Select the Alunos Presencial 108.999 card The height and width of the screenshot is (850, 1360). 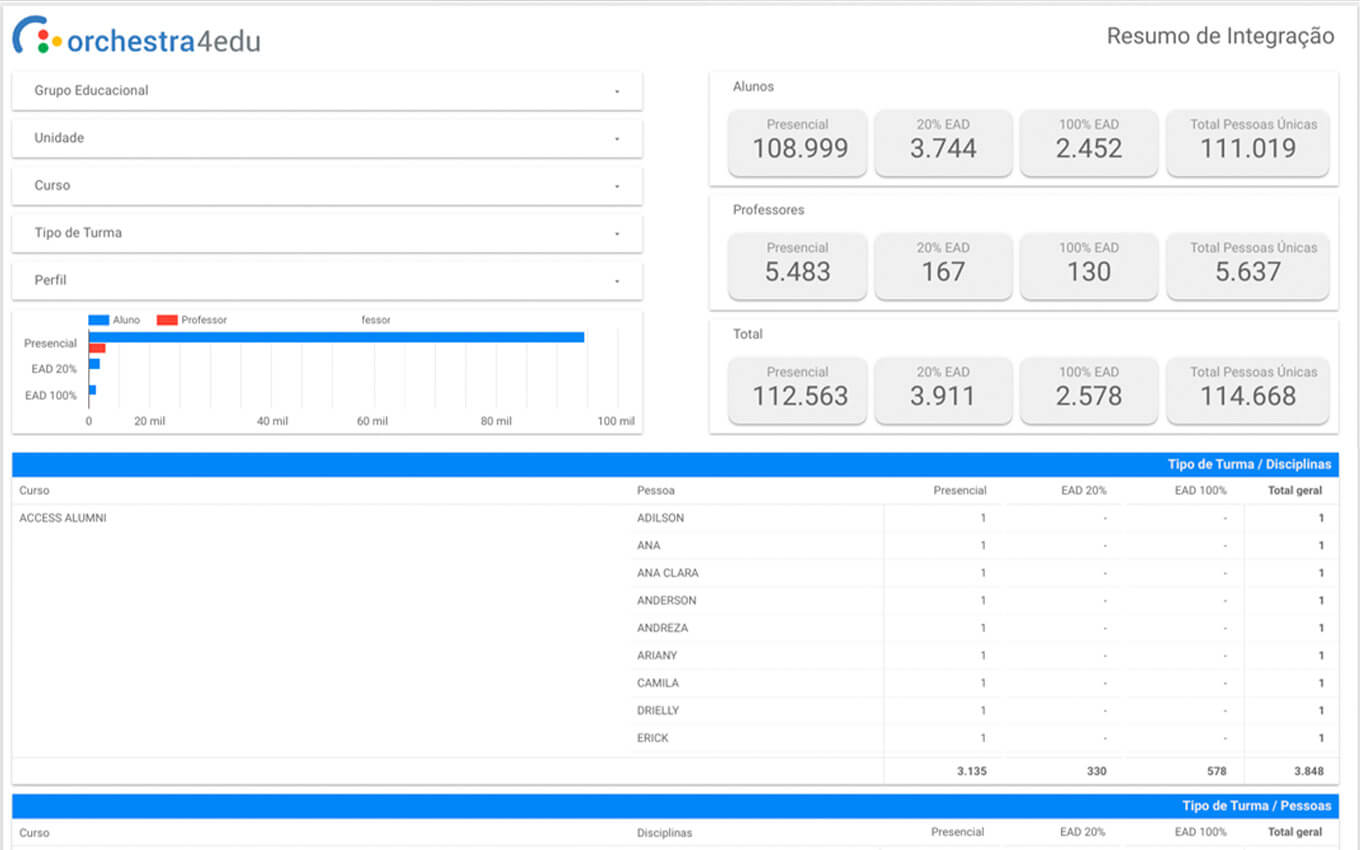coord(797,142)
